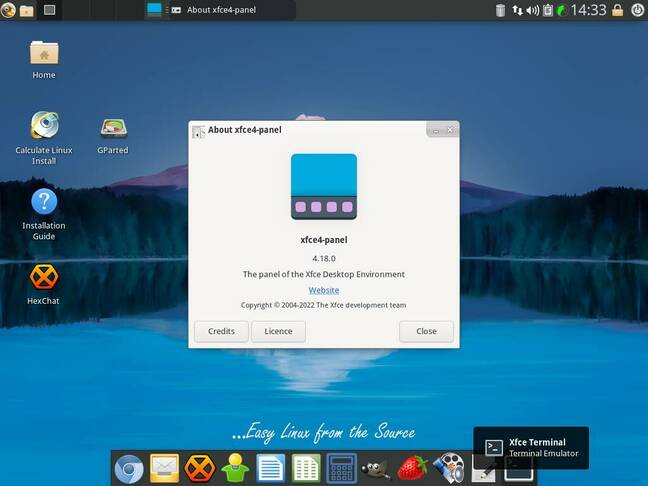Launch Strawberry music player from the dock
This screenshot has width=648, height=486.
click(x=412, y=469)
